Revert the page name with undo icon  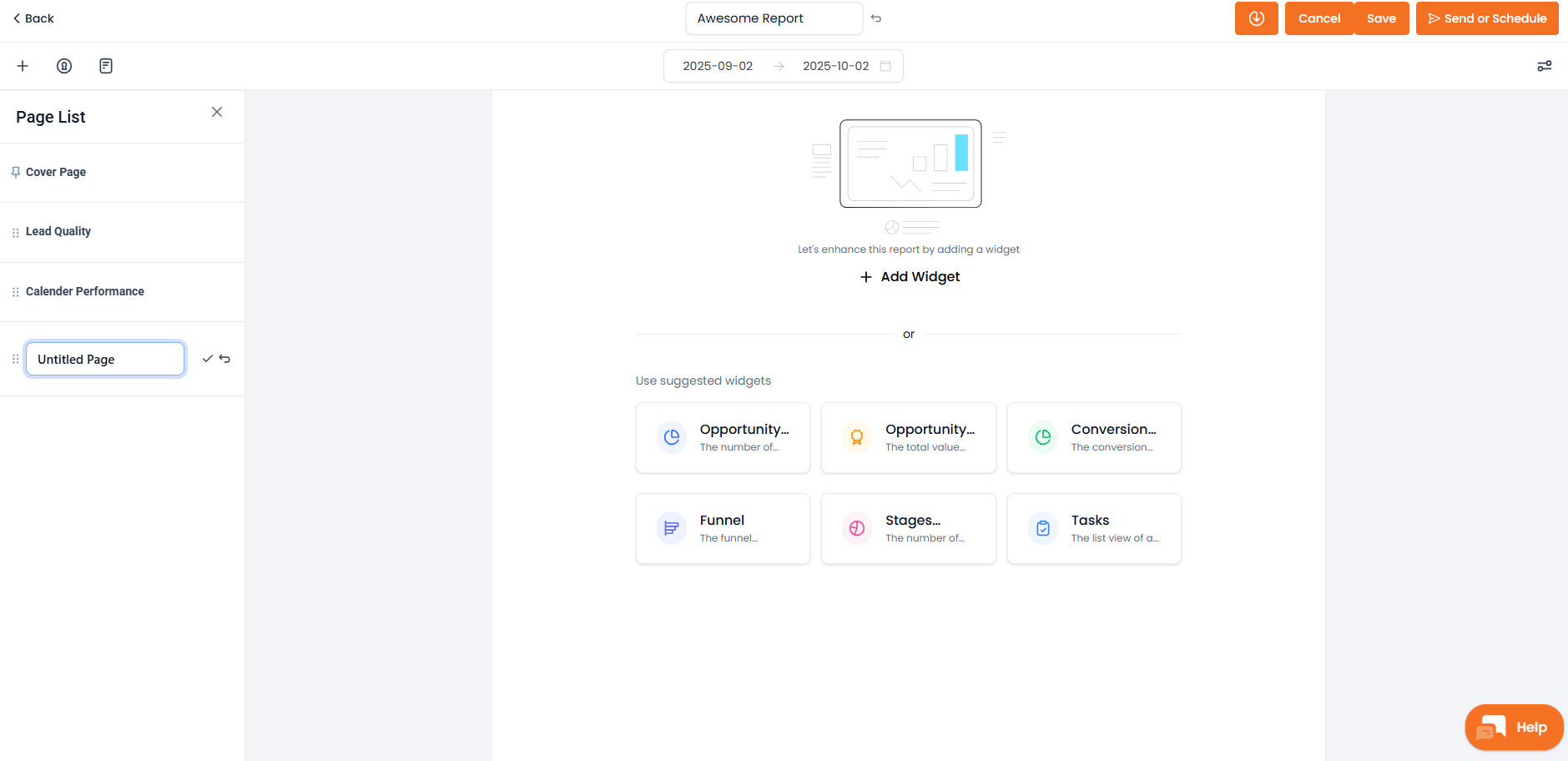pos(225,359)
